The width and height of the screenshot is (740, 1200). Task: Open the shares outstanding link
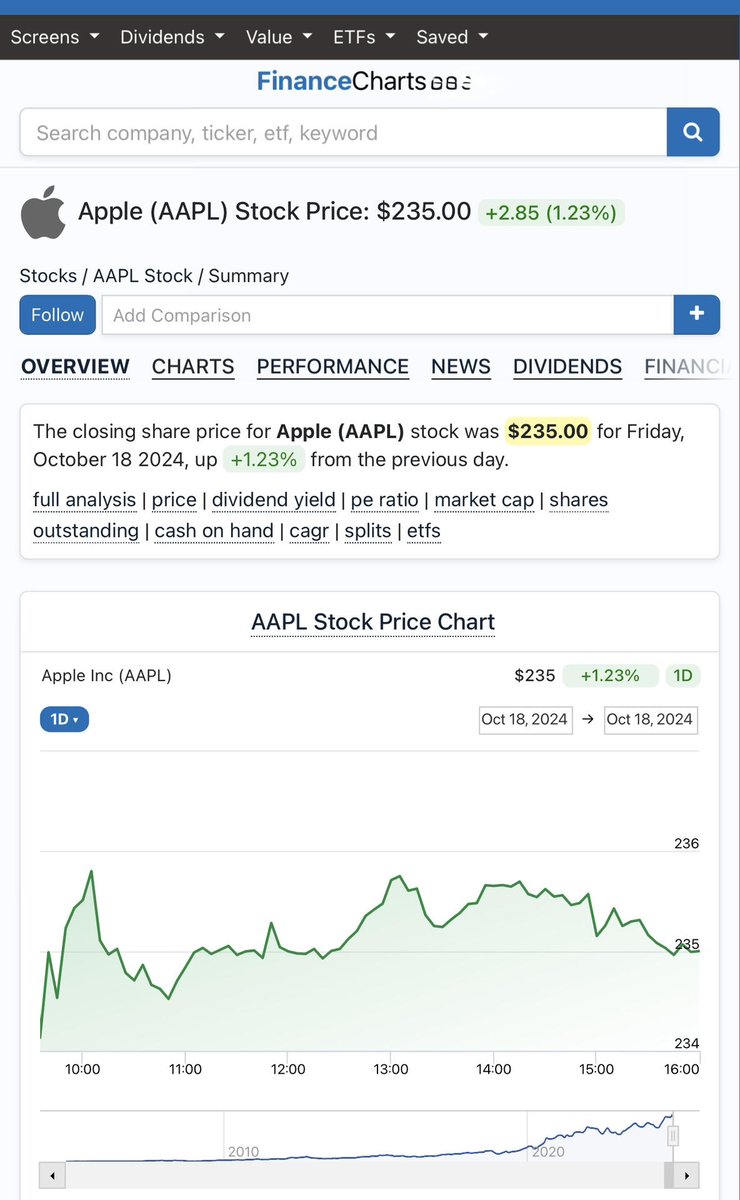coord(320,515)
